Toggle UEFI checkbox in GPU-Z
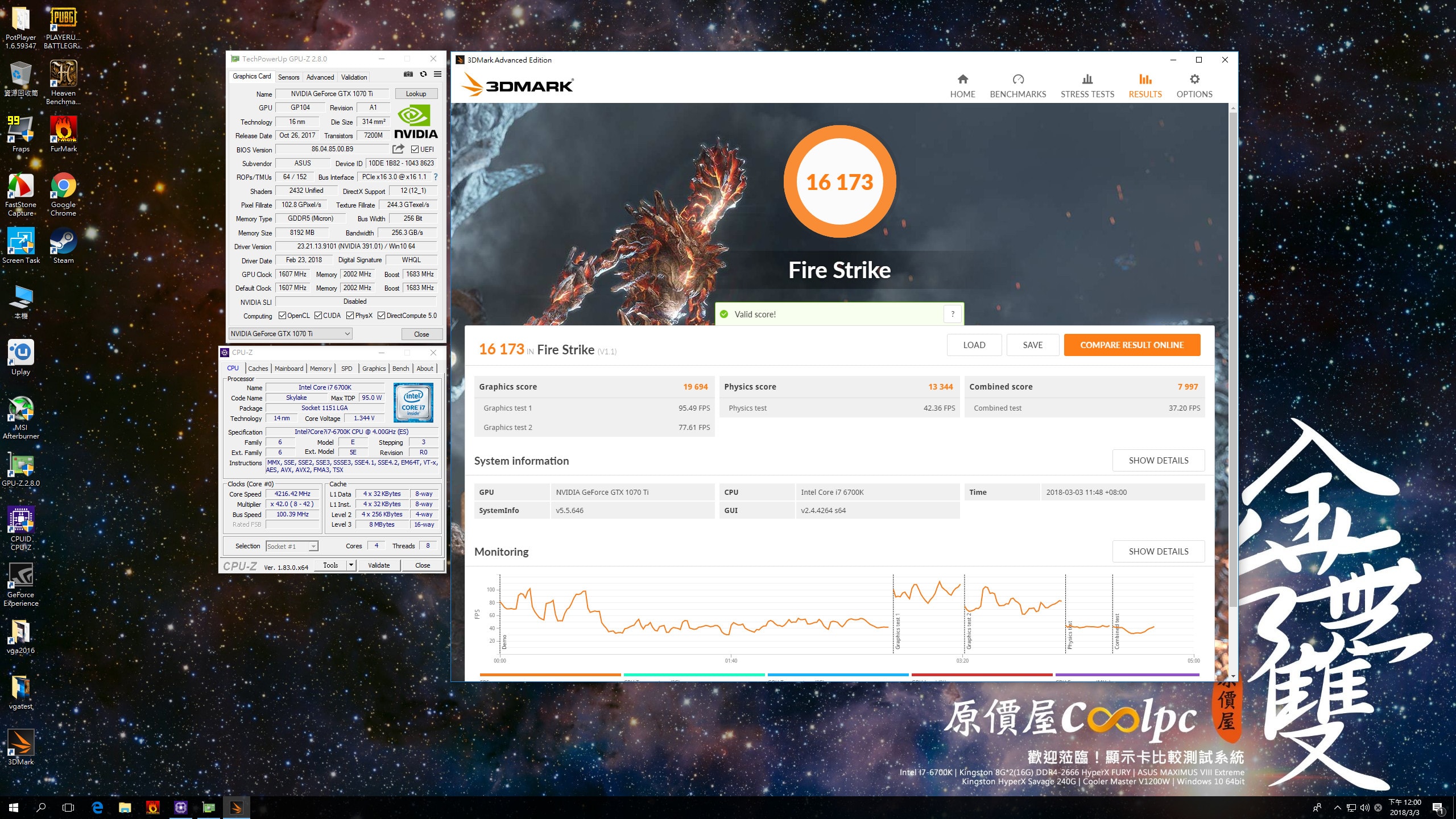This screenshot has height=819, width=1456. click(x=415, y=150)
